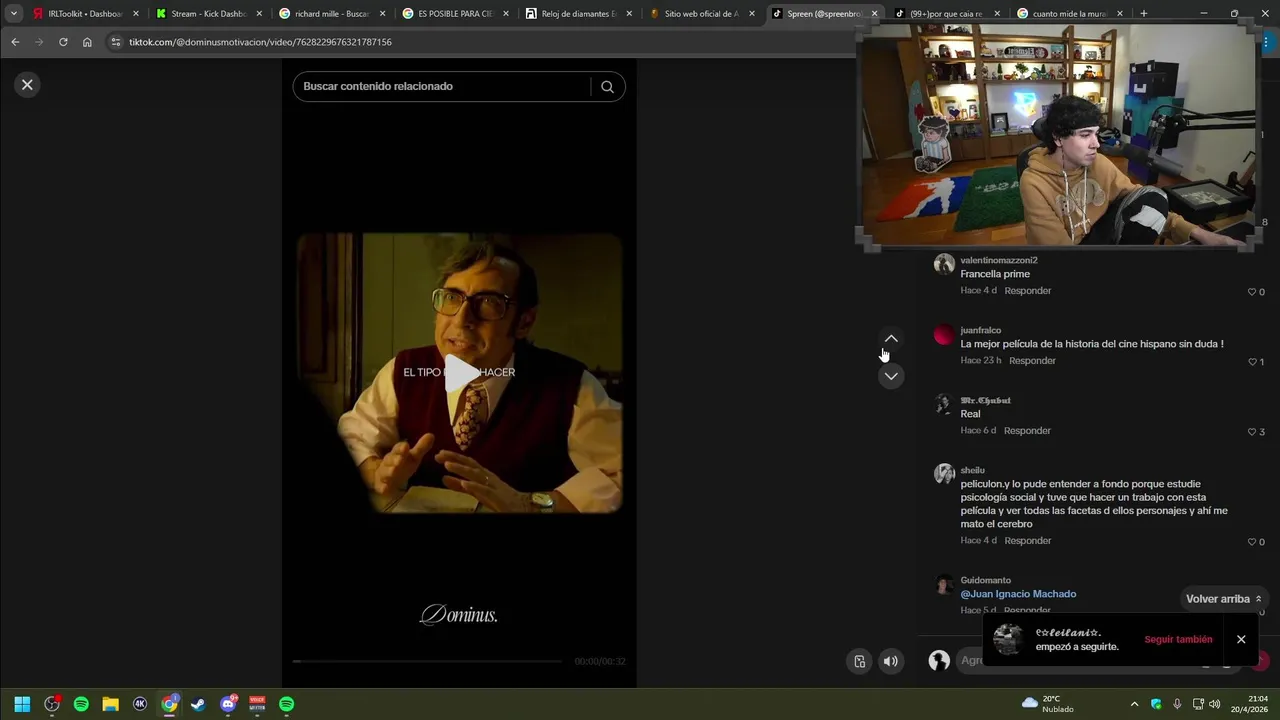Viewport: 1280px width, 720px height.
Task: Click the browser home button
Action: (x=87, y=42)
